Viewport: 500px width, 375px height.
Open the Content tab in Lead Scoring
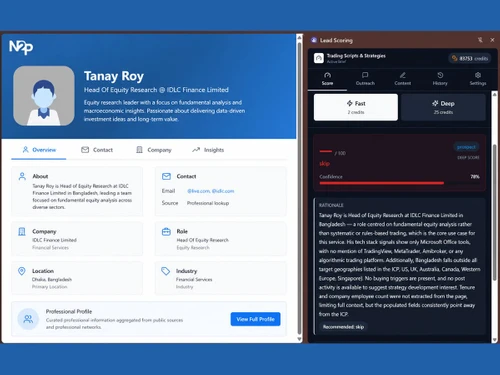pyautogui.click(x=403, y=79)
